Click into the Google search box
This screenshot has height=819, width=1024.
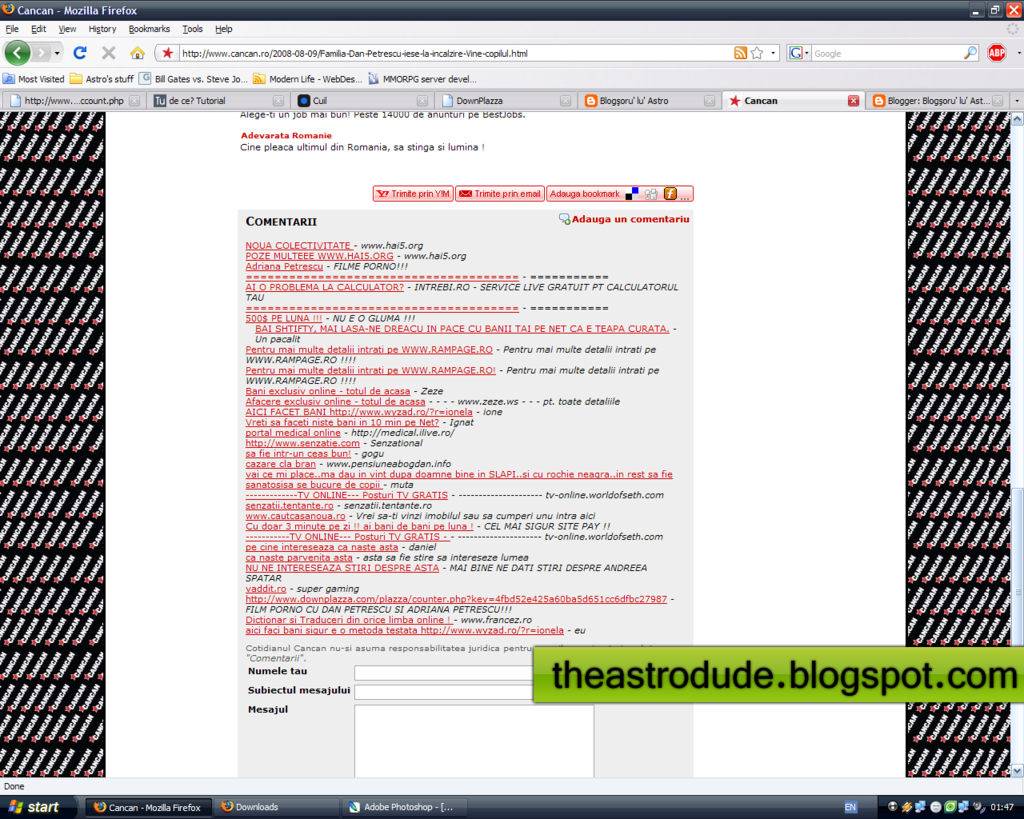887,54
